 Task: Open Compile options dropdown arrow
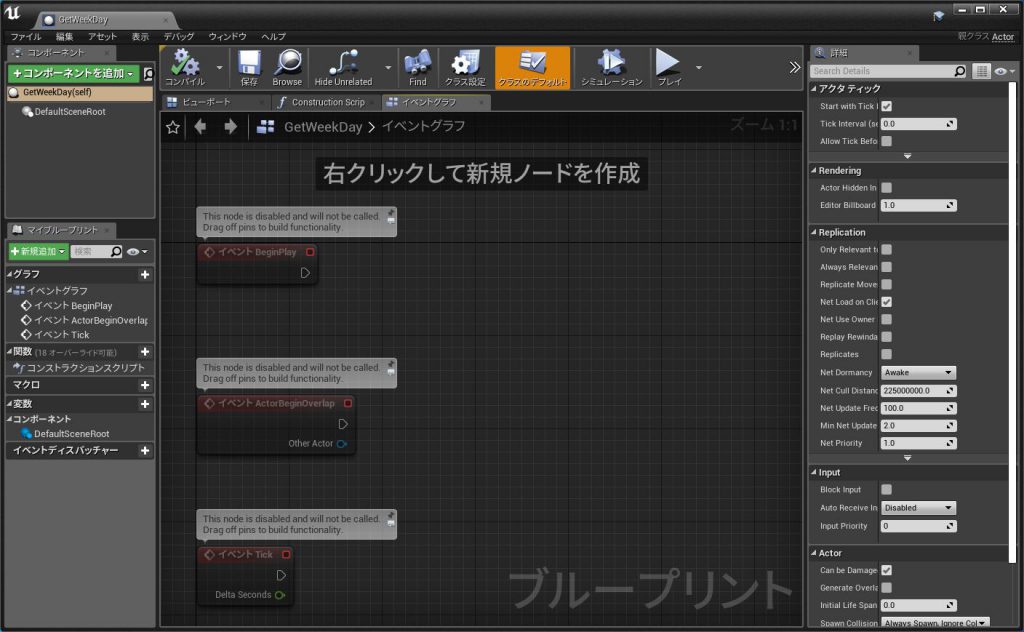point(219,67)
